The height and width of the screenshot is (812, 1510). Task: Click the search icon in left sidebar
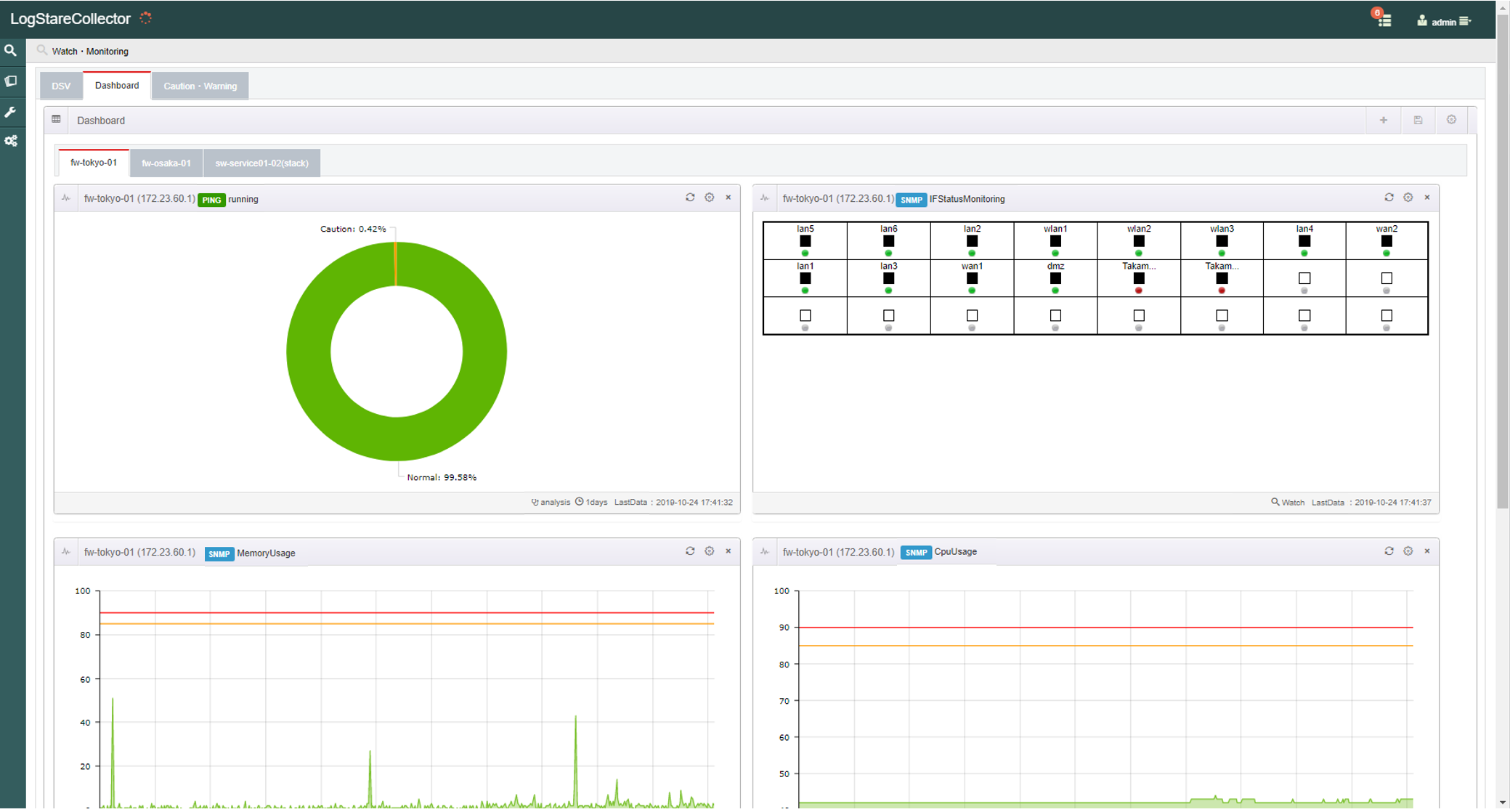tap(10, 51)
